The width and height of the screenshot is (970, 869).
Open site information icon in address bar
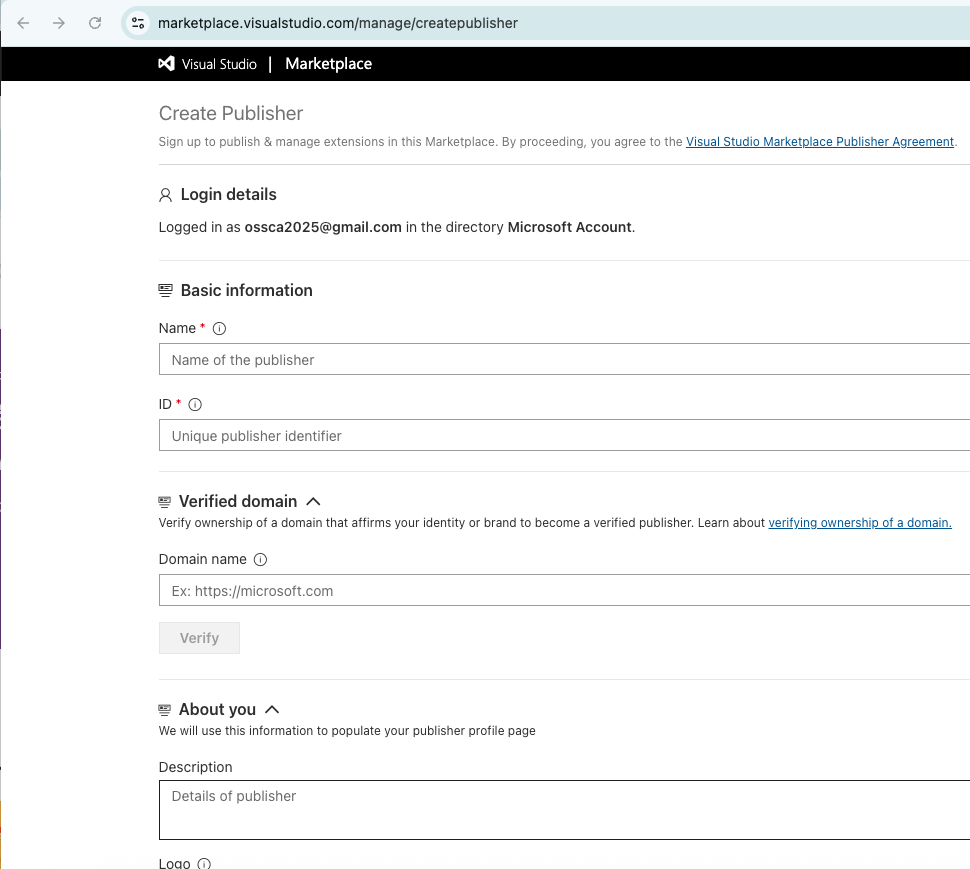pos(138,23)
